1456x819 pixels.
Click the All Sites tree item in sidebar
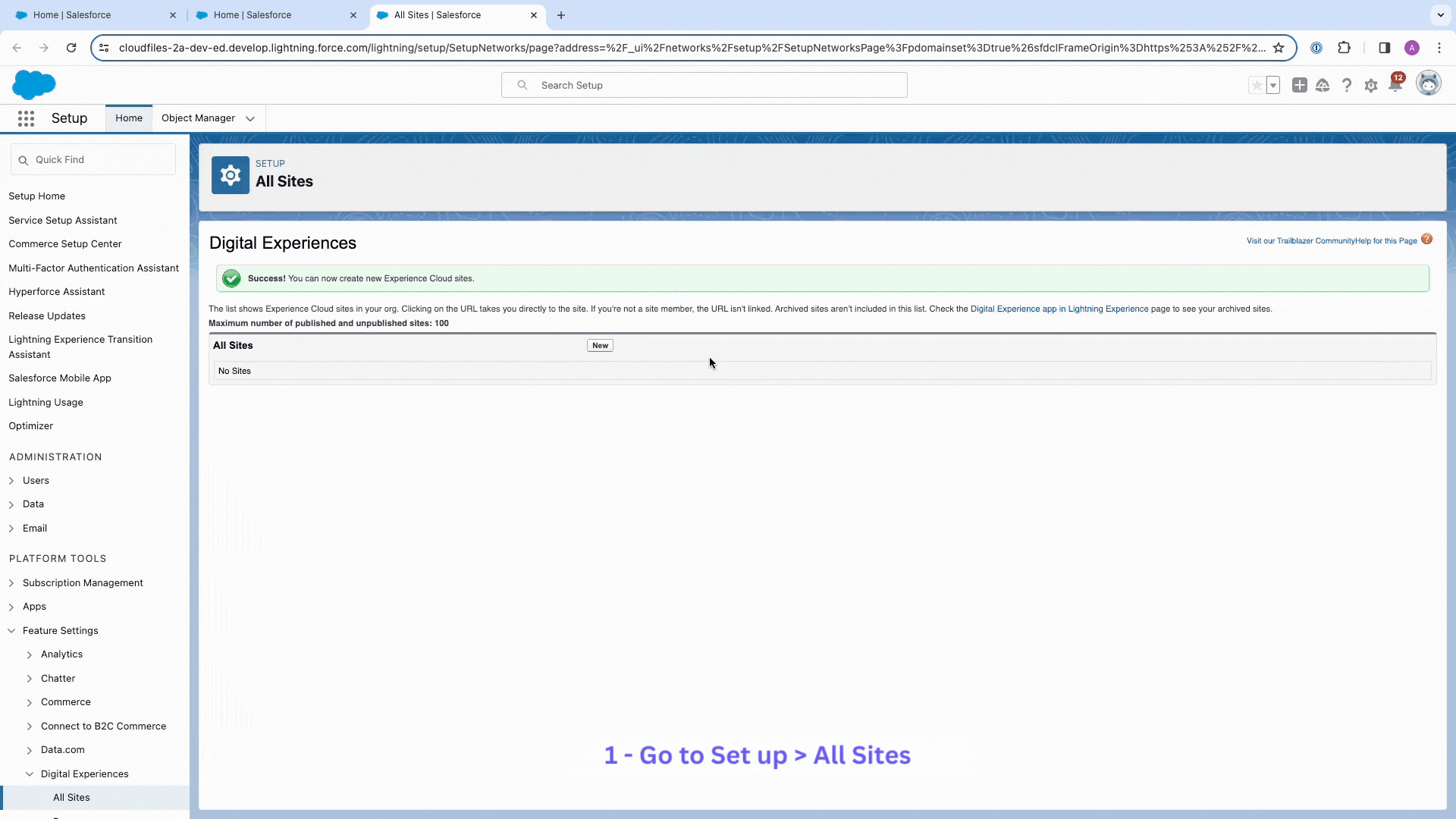point(71,797)
